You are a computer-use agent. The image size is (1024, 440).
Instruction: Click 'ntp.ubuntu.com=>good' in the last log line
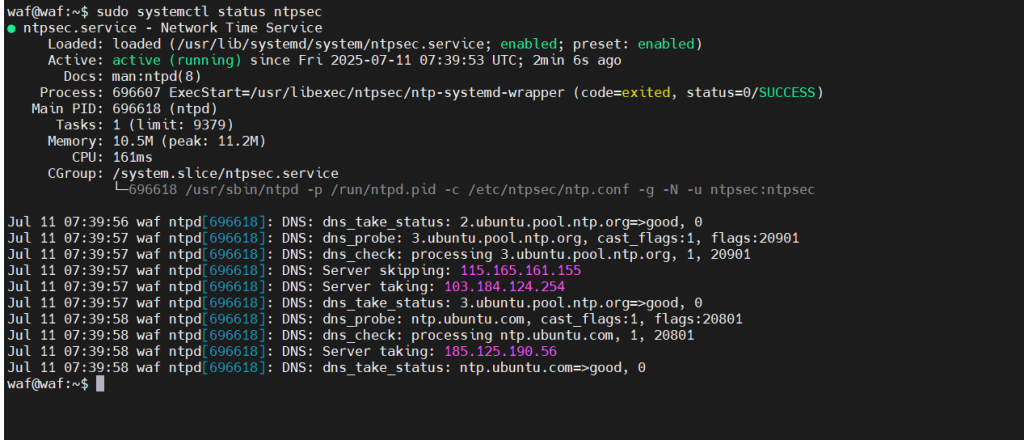538,368
